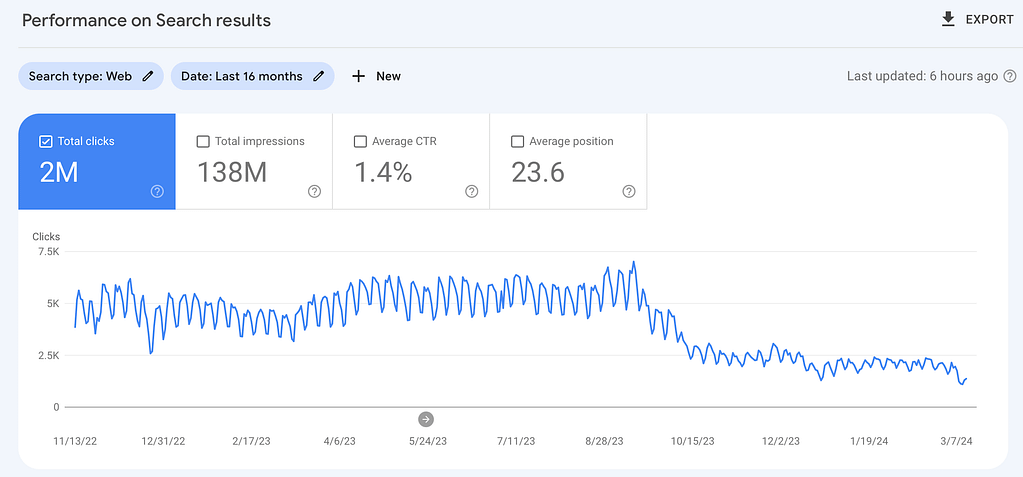Open Total clicks help question mark

point(157,191)
